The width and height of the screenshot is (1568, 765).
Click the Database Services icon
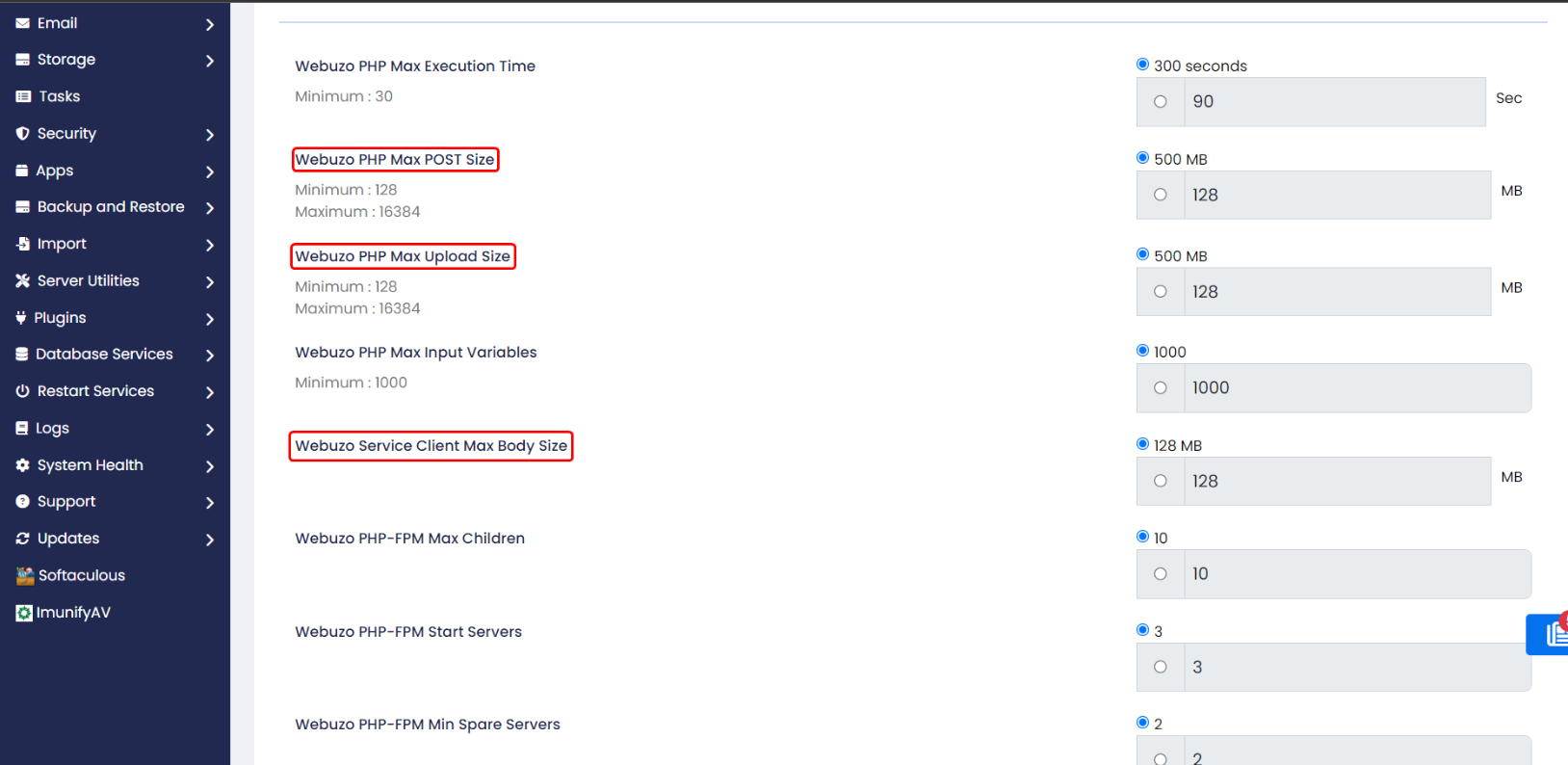(22, 355)
